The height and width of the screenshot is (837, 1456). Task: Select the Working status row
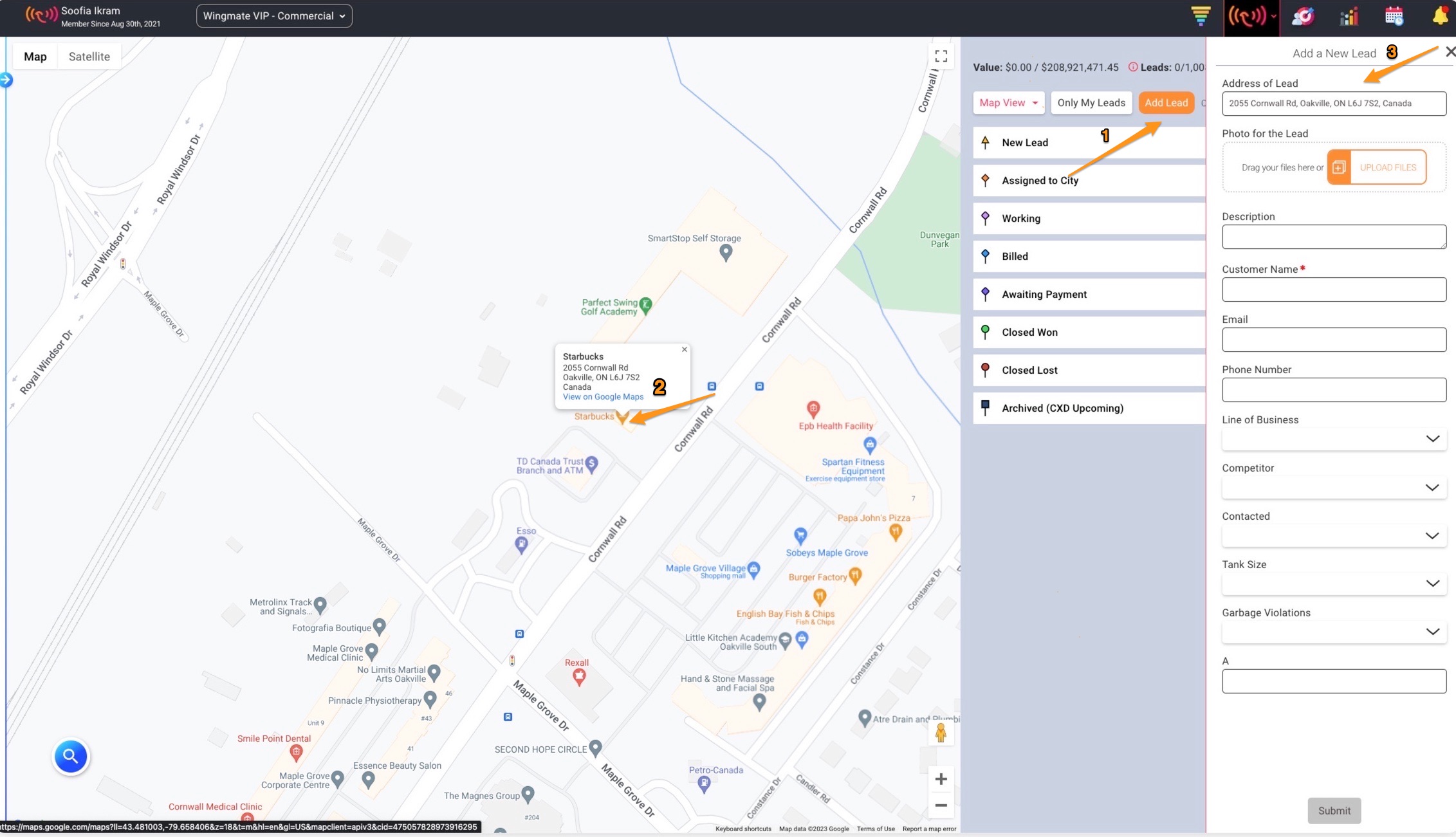point(1089,219)
